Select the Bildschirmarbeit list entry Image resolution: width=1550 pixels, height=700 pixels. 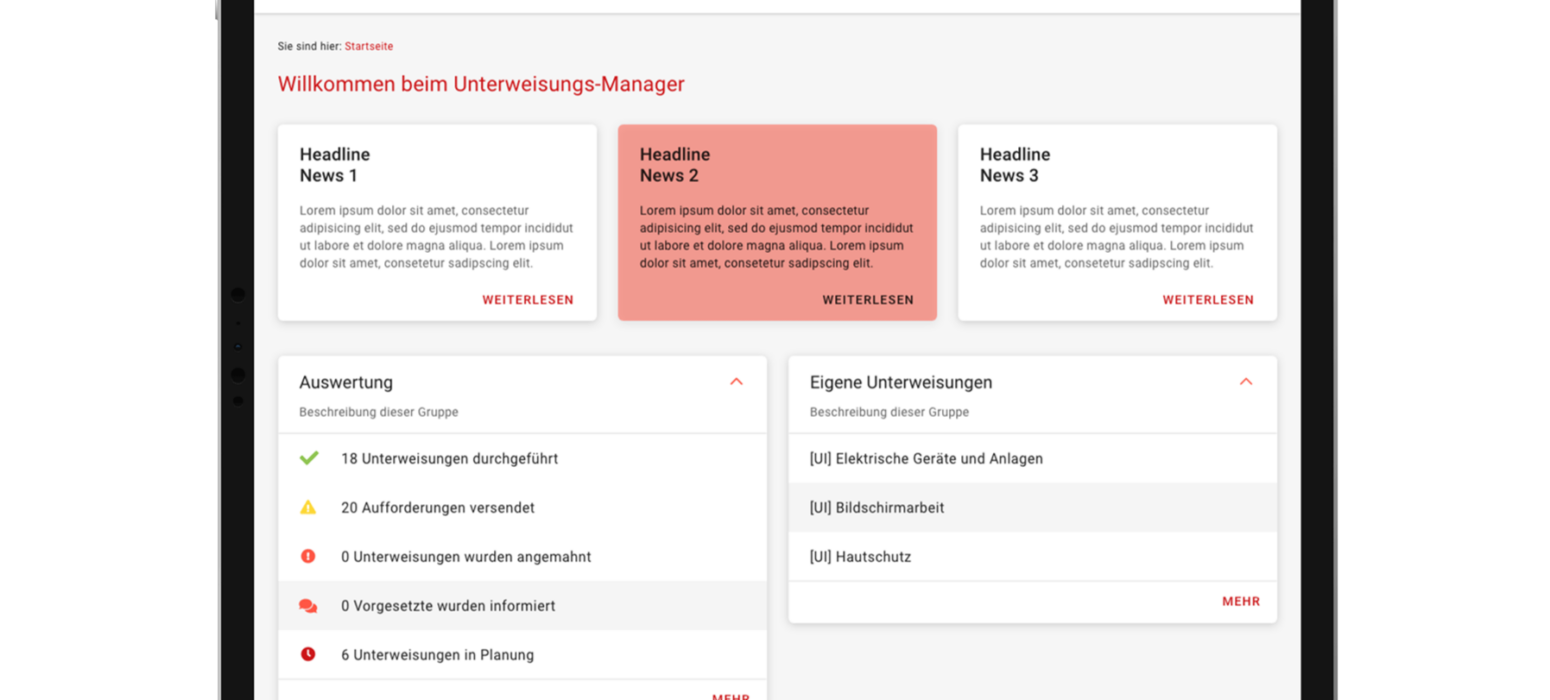1033,508
